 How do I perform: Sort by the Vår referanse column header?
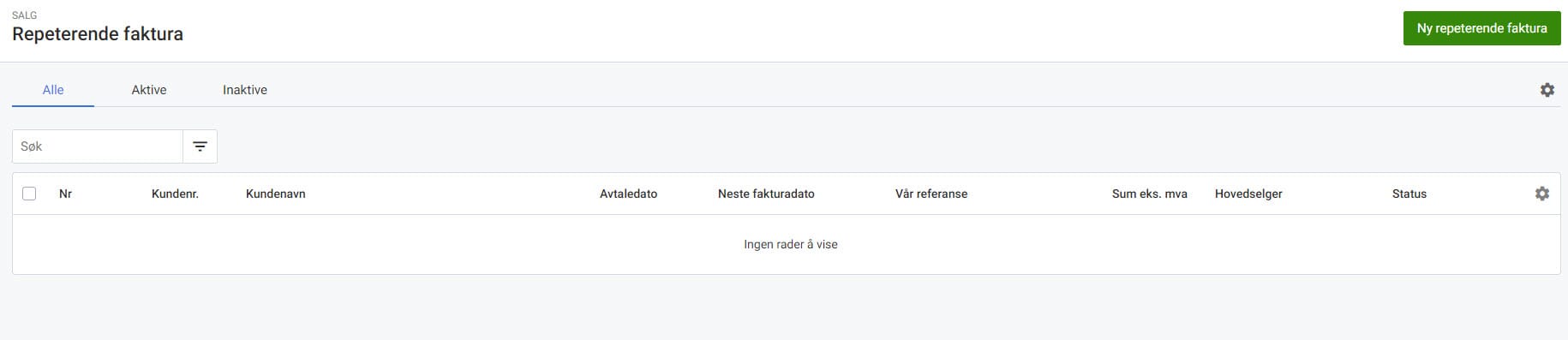931,194
